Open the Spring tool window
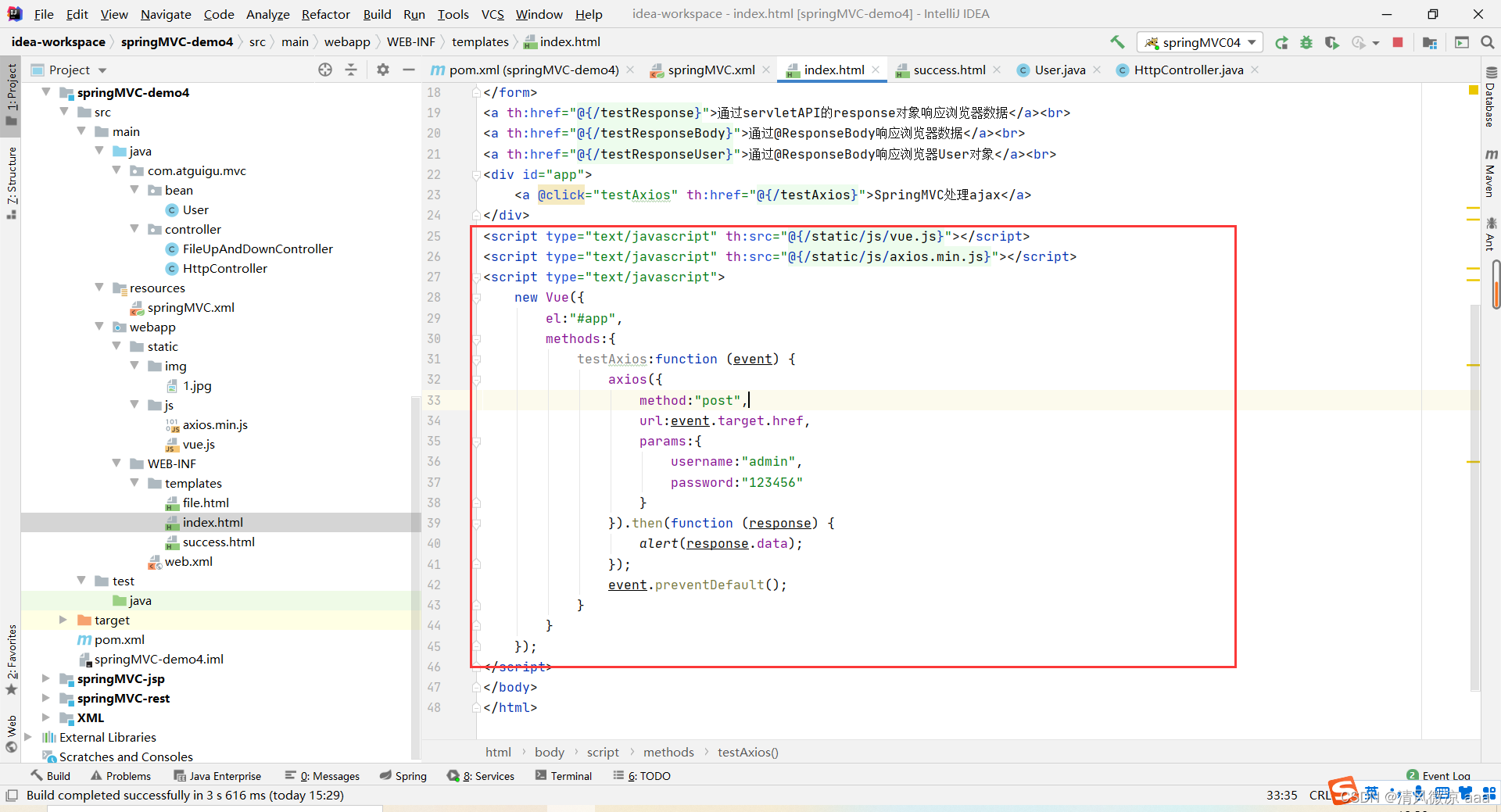Image resolution: width=1501 pixels, height=812 pixels. (403, 776)
